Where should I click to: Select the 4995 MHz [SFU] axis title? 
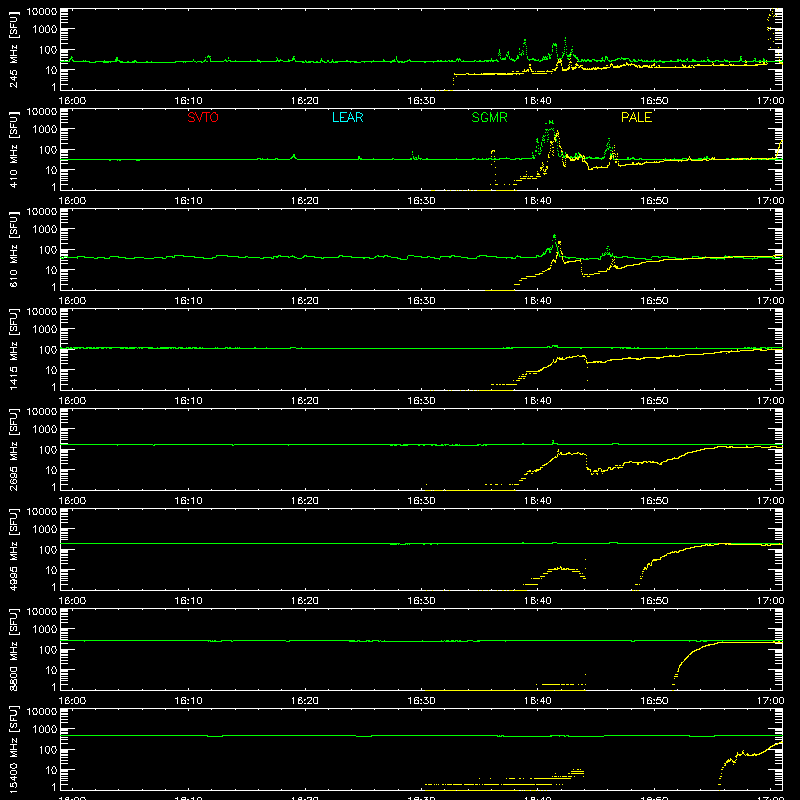tap(14, 549)
